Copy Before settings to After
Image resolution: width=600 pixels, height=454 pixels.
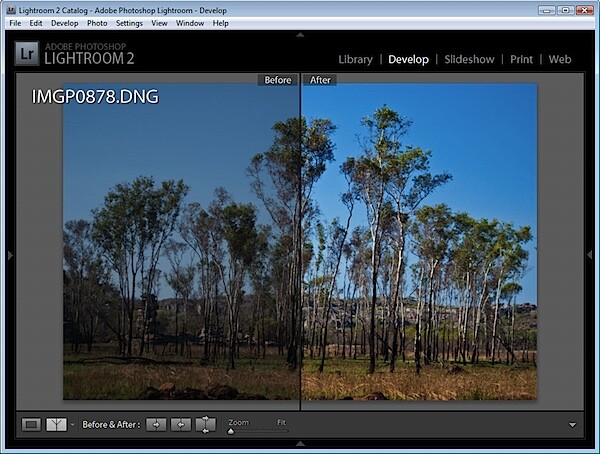tap(156, 425)
